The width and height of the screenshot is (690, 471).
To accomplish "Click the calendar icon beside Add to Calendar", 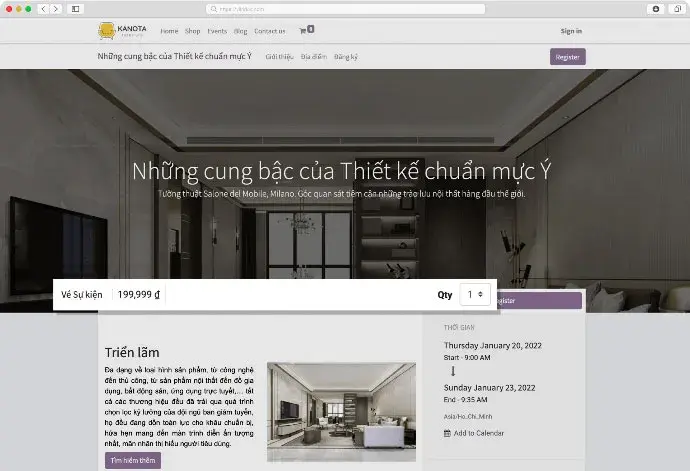I will [446, 433].
